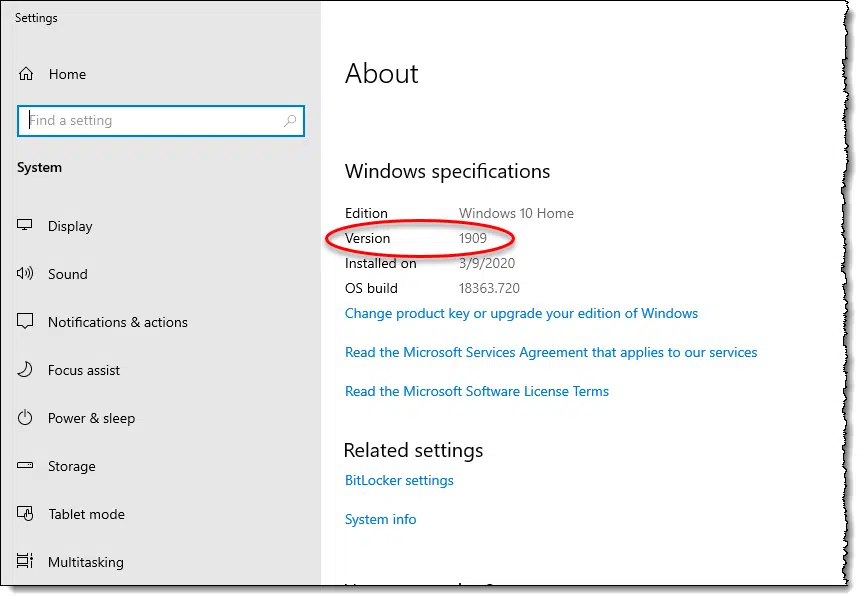Open the Display settings page
Viewport: 864px width, 601px height.
(x=70, y=226)
